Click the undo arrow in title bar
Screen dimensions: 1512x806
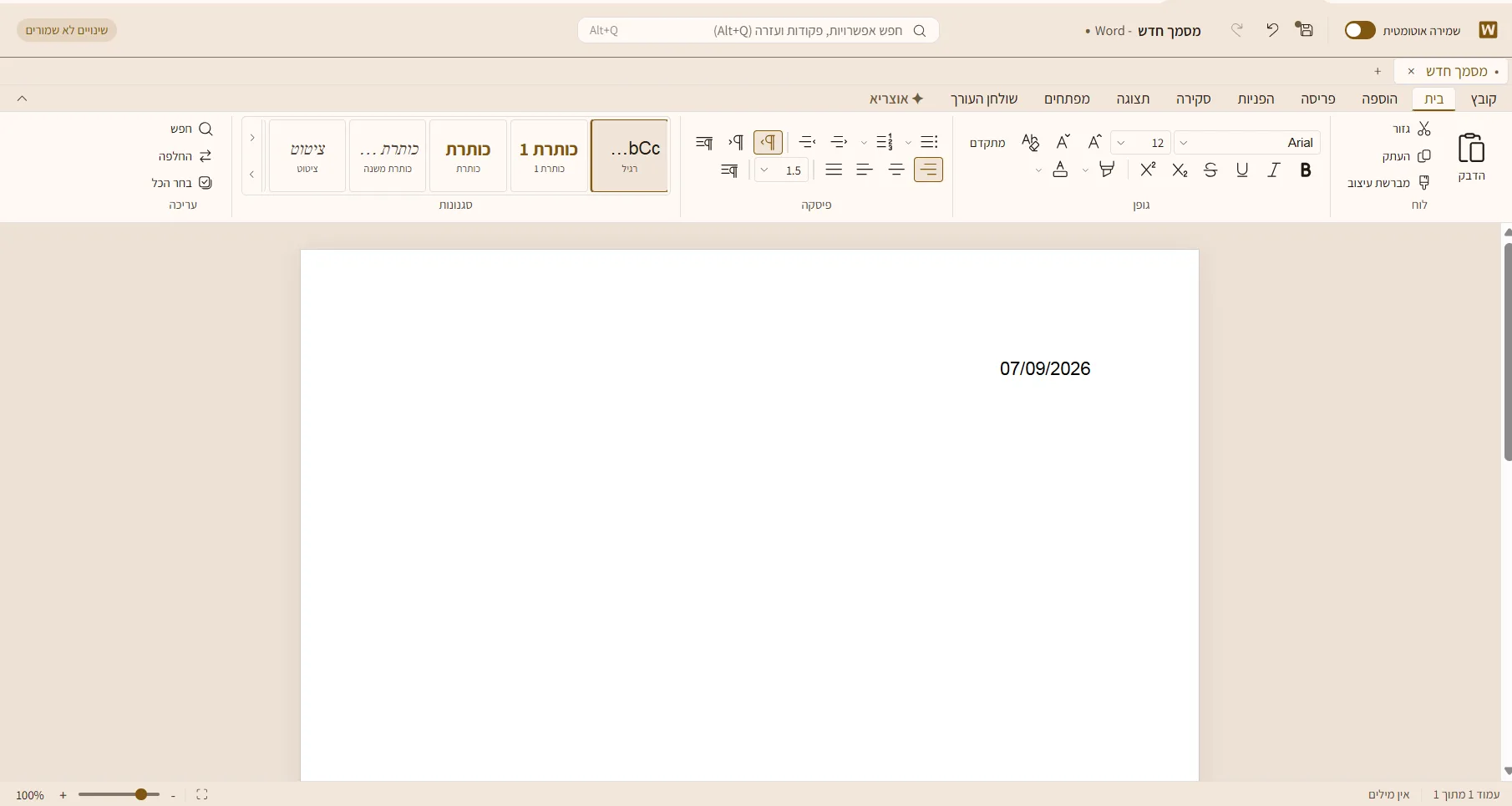click(1271, 30)
